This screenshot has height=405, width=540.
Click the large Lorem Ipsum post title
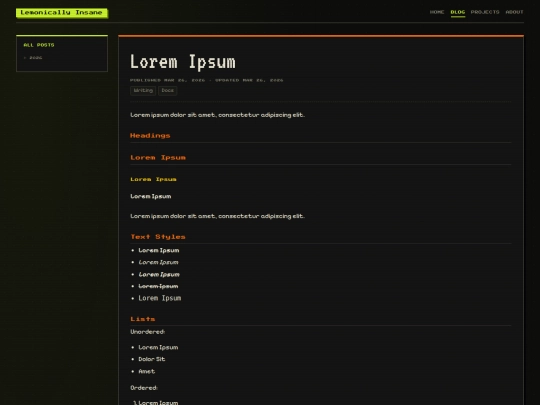[183, 62]
